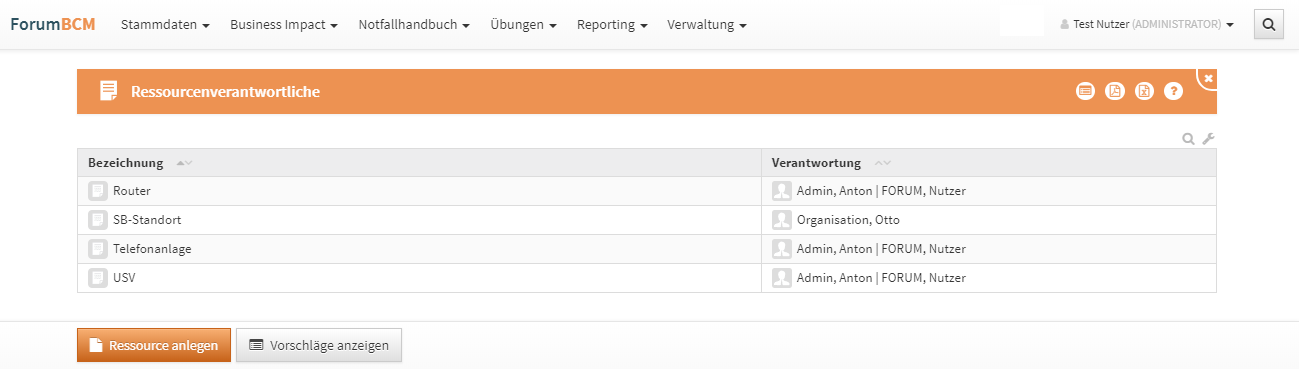Export the list as Excel file
Screen dimensions: 1299x369
(x=1144, y=91)
